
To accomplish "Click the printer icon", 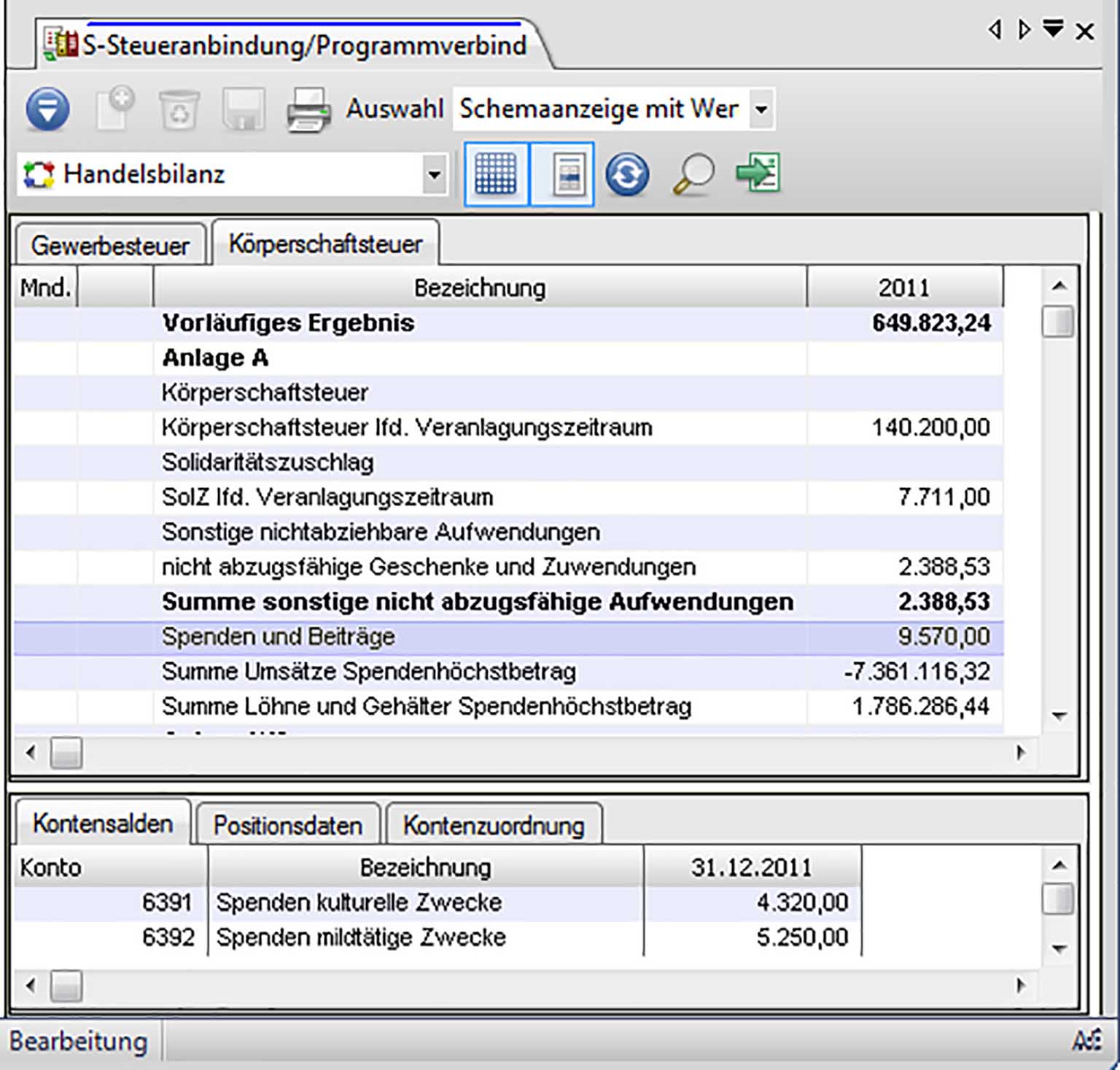I will coord(308,110).
